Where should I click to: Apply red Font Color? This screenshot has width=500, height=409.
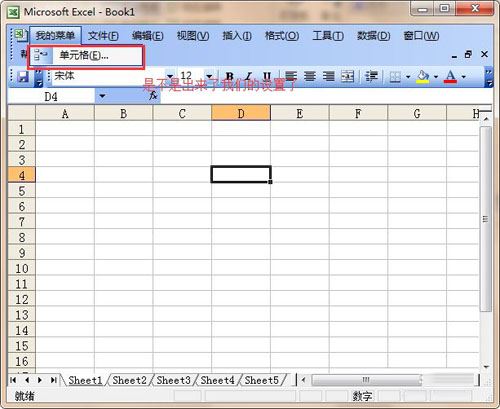click(450, 77)
